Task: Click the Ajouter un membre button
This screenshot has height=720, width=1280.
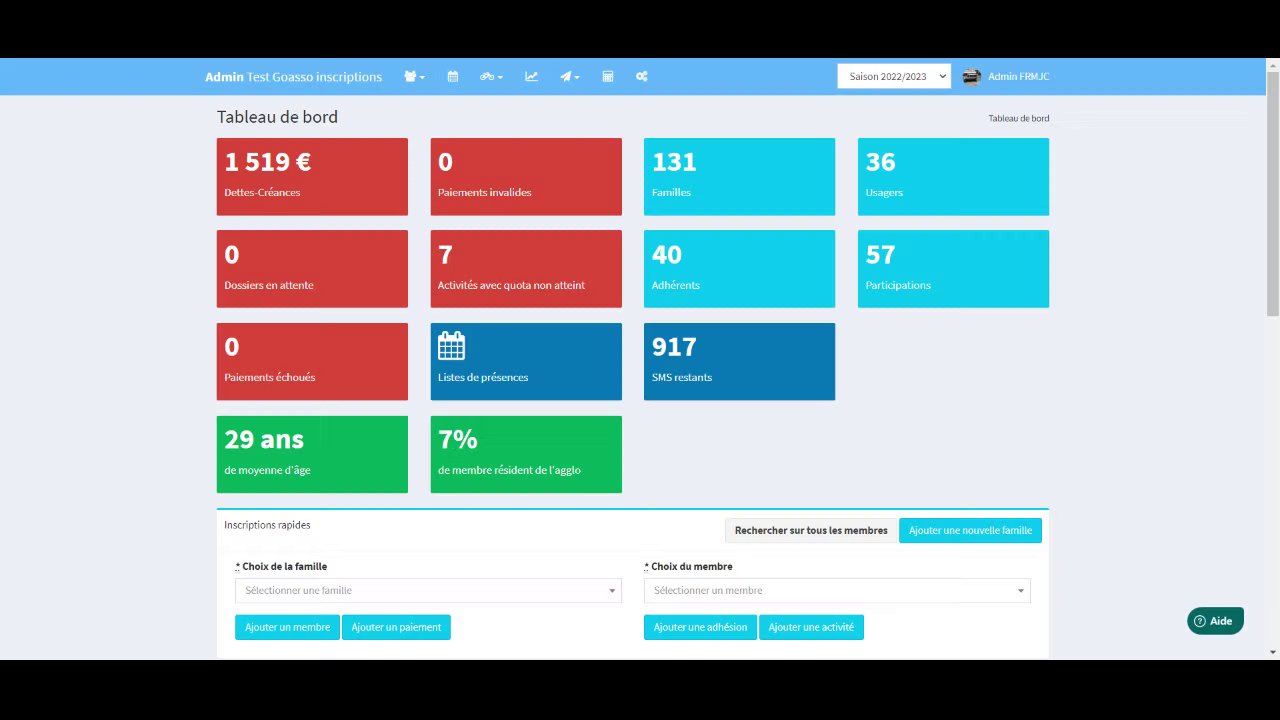Action: pos(288,627)
